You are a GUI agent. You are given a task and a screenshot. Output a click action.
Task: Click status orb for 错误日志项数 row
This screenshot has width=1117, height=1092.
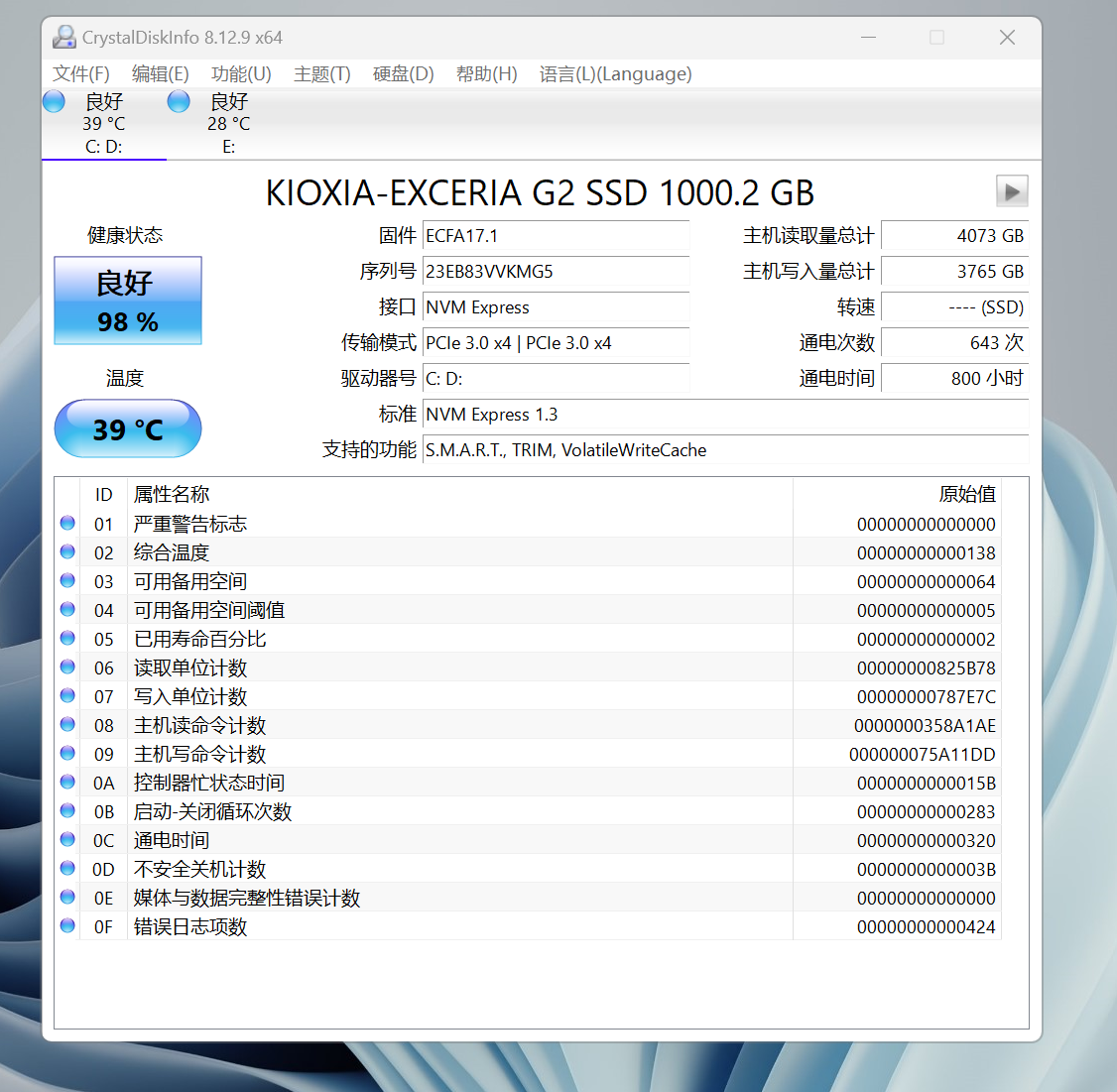tap(67, 925)
